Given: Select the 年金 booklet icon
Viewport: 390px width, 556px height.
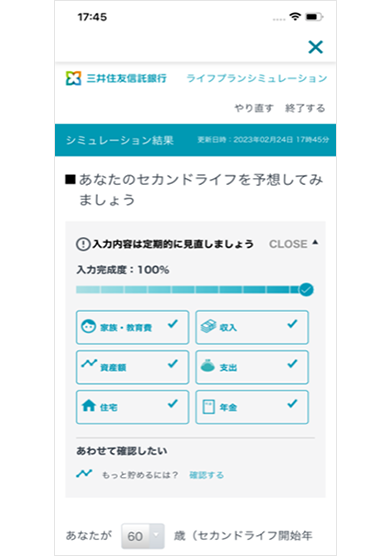Looking at the screenshot, I should point(208,407).
